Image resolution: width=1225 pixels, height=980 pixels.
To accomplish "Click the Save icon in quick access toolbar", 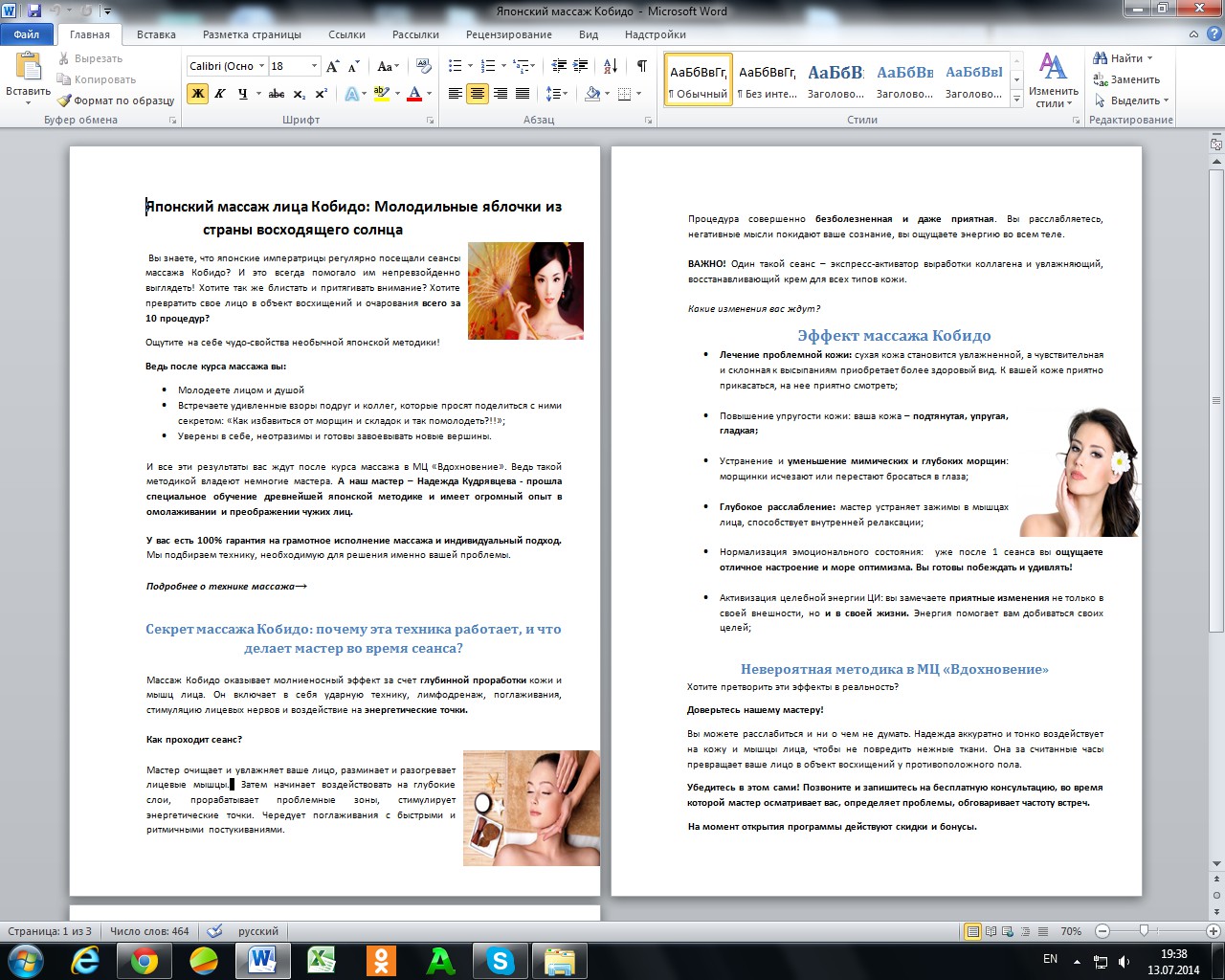I will (x=34, y=11).
